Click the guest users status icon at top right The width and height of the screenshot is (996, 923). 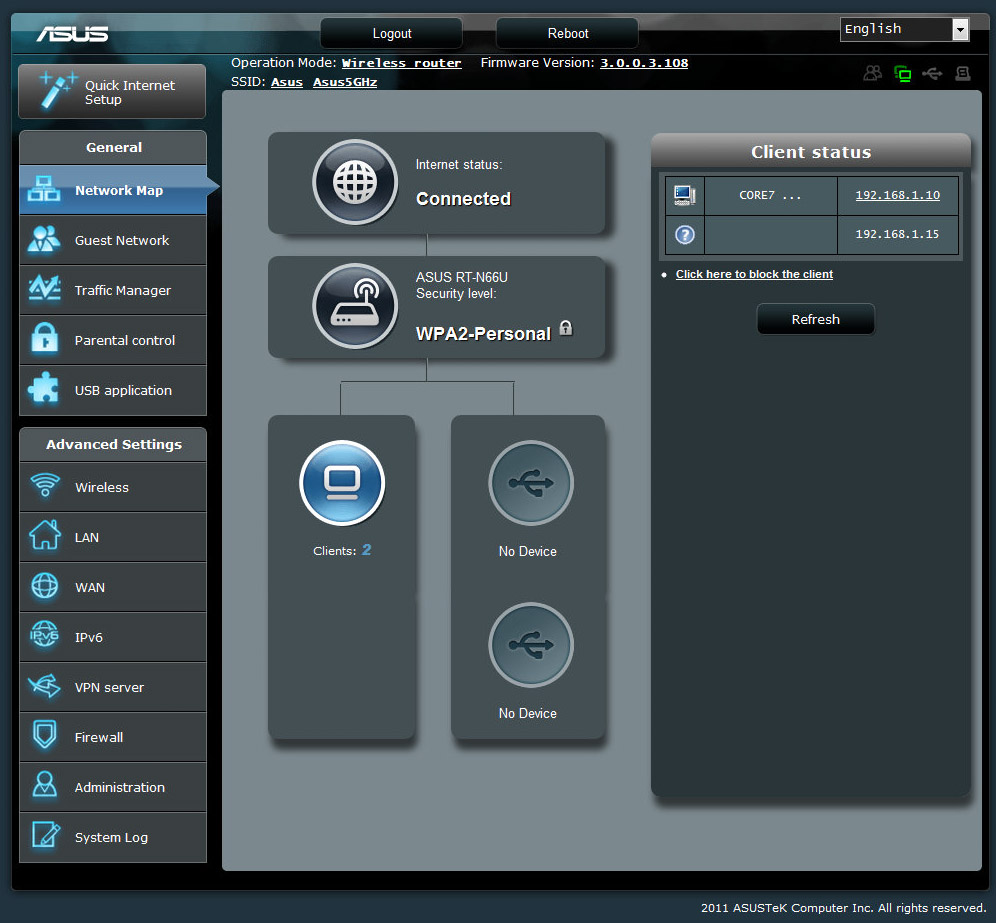[873, 73]
